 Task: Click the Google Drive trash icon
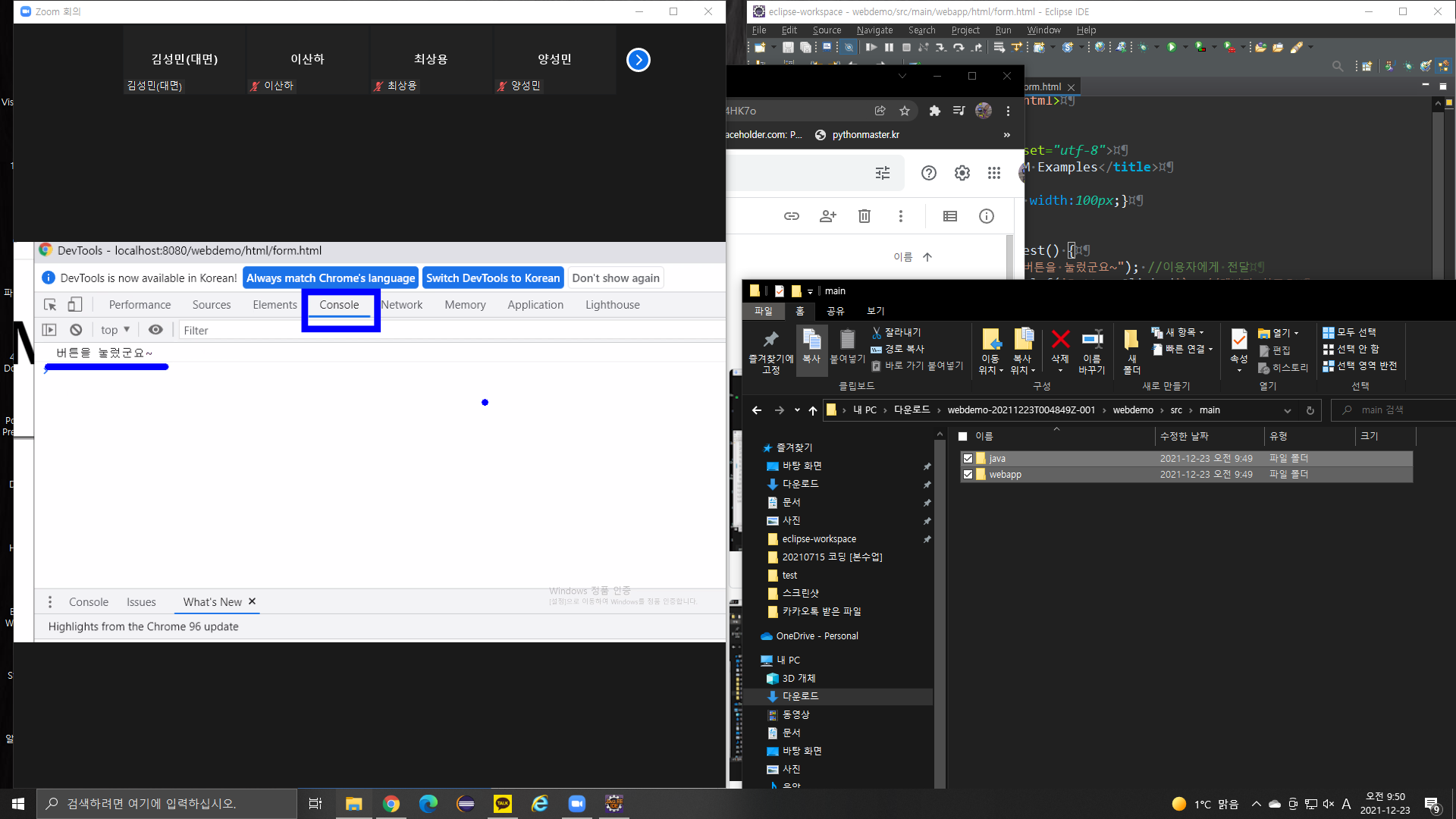pos(864,216)
